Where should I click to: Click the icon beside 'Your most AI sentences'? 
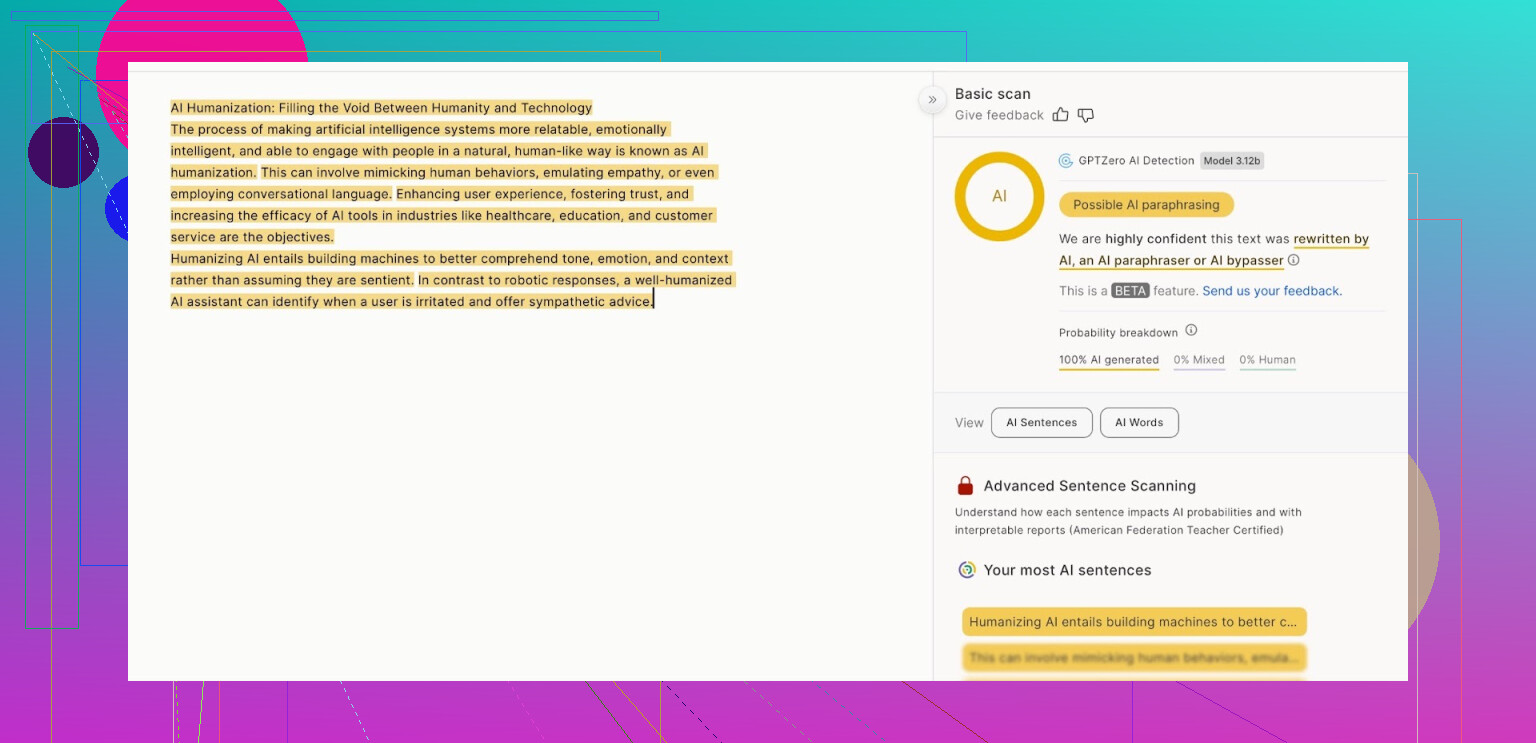coord(966,570)
